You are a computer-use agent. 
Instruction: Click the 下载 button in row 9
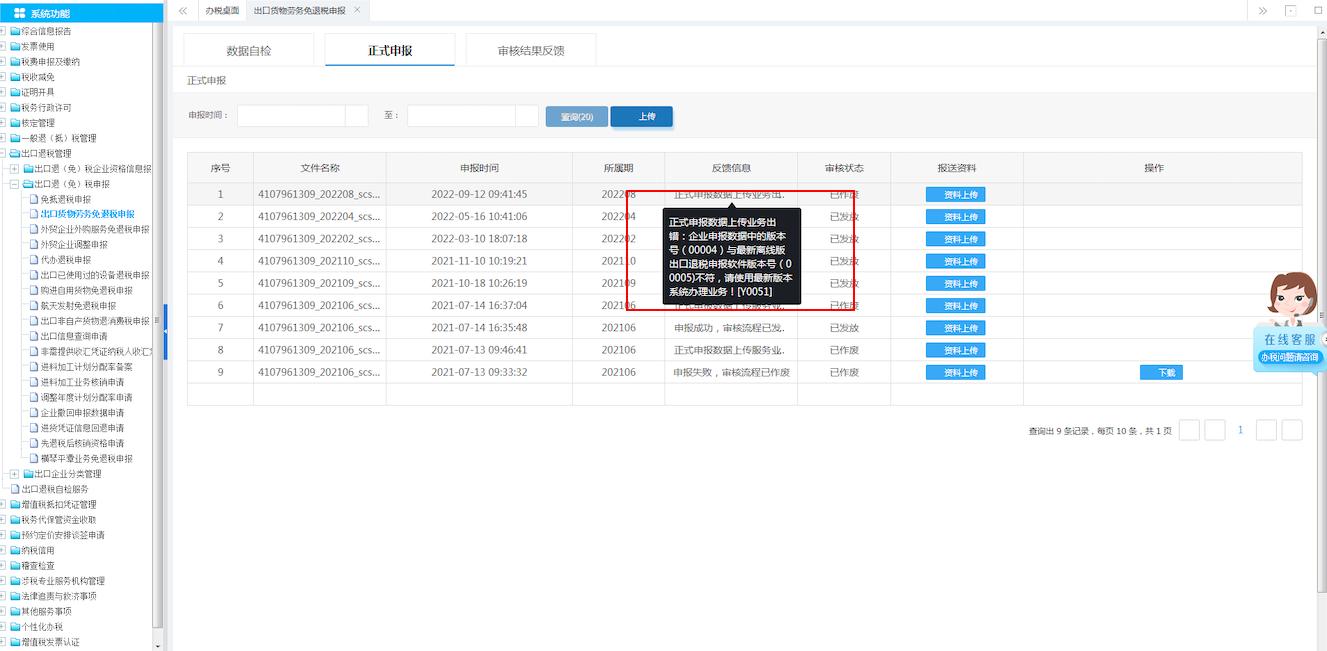point(1161,372)
